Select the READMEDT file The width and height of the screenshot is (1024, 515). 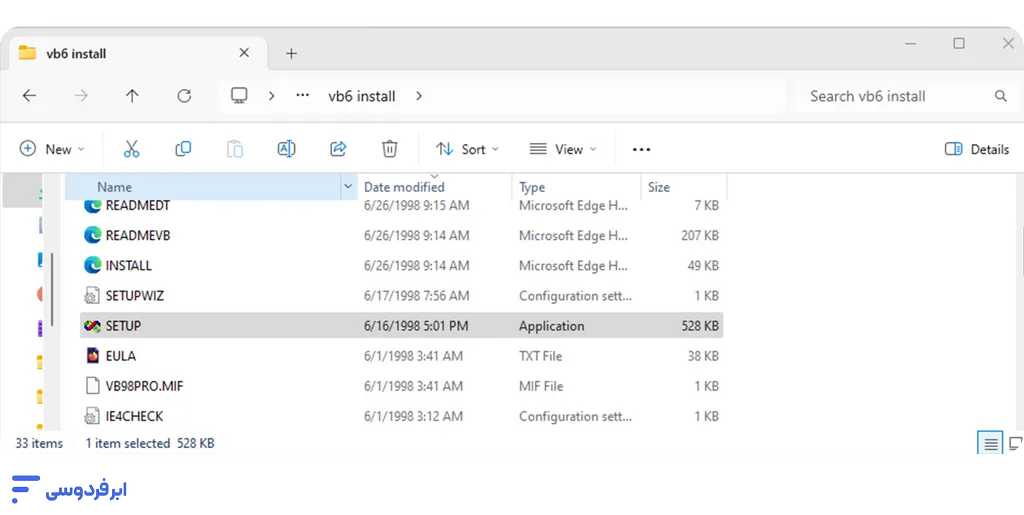pyautogui.click(x=402, y=206)
